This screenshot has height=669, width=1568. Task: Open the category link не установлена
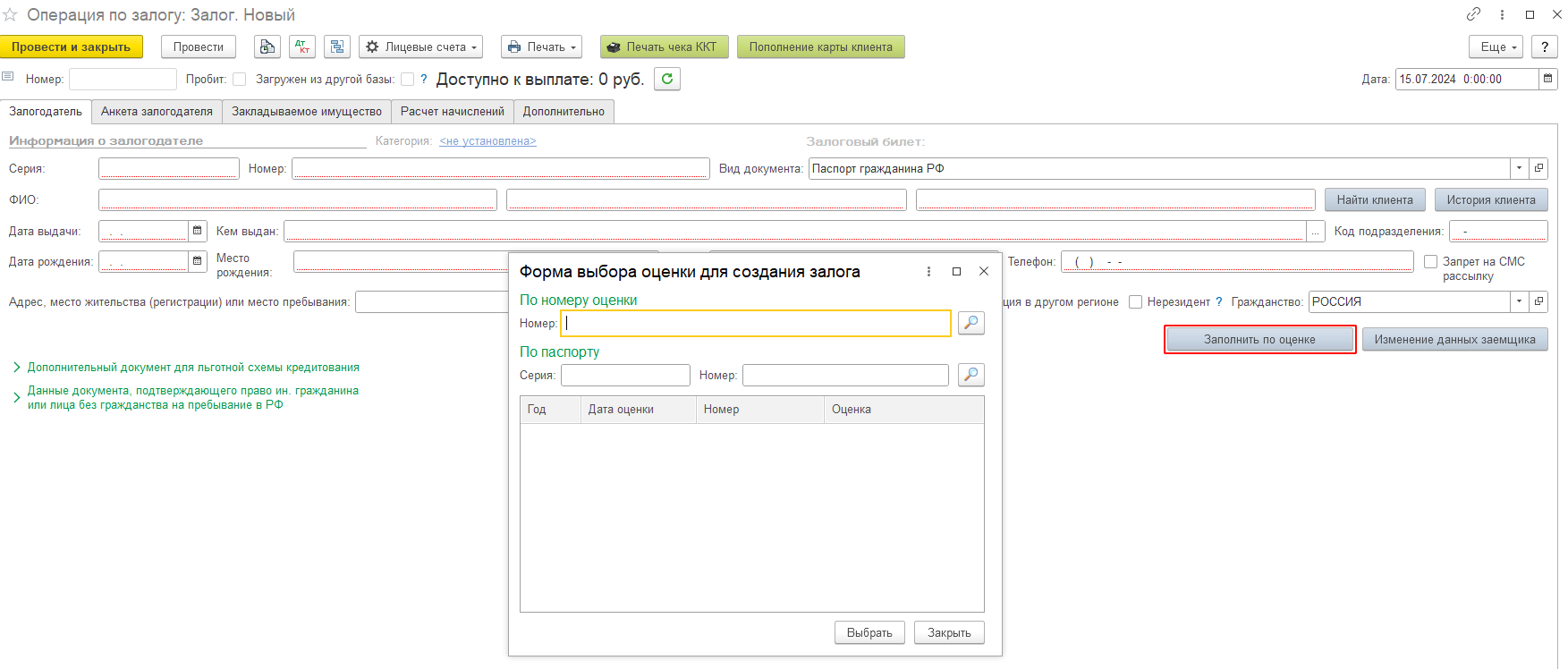487,140
